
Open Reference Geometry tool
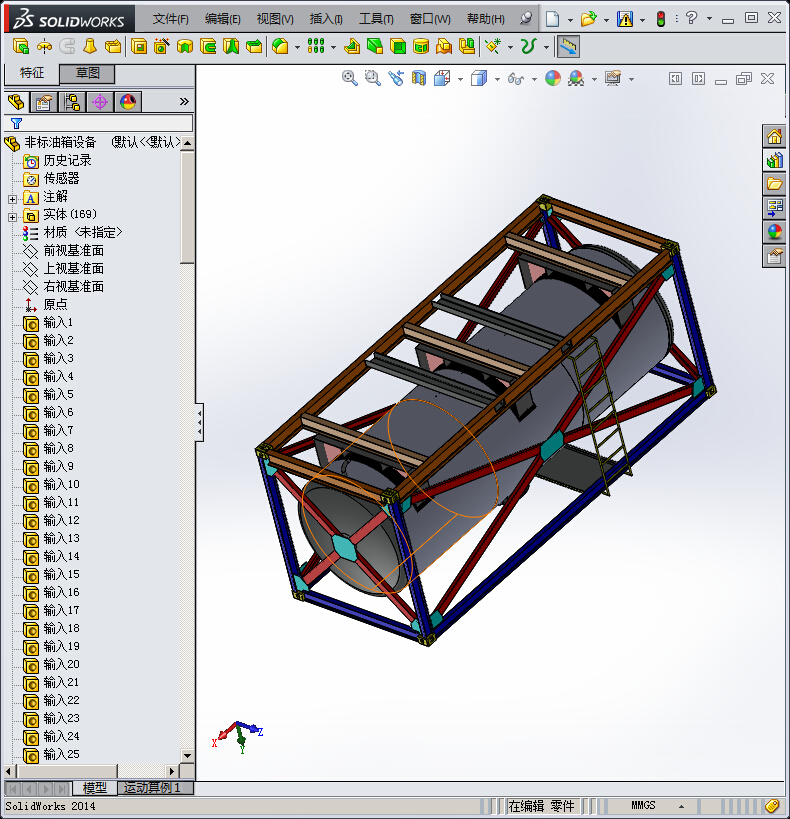pyautogui.click(x=492, y=47)
